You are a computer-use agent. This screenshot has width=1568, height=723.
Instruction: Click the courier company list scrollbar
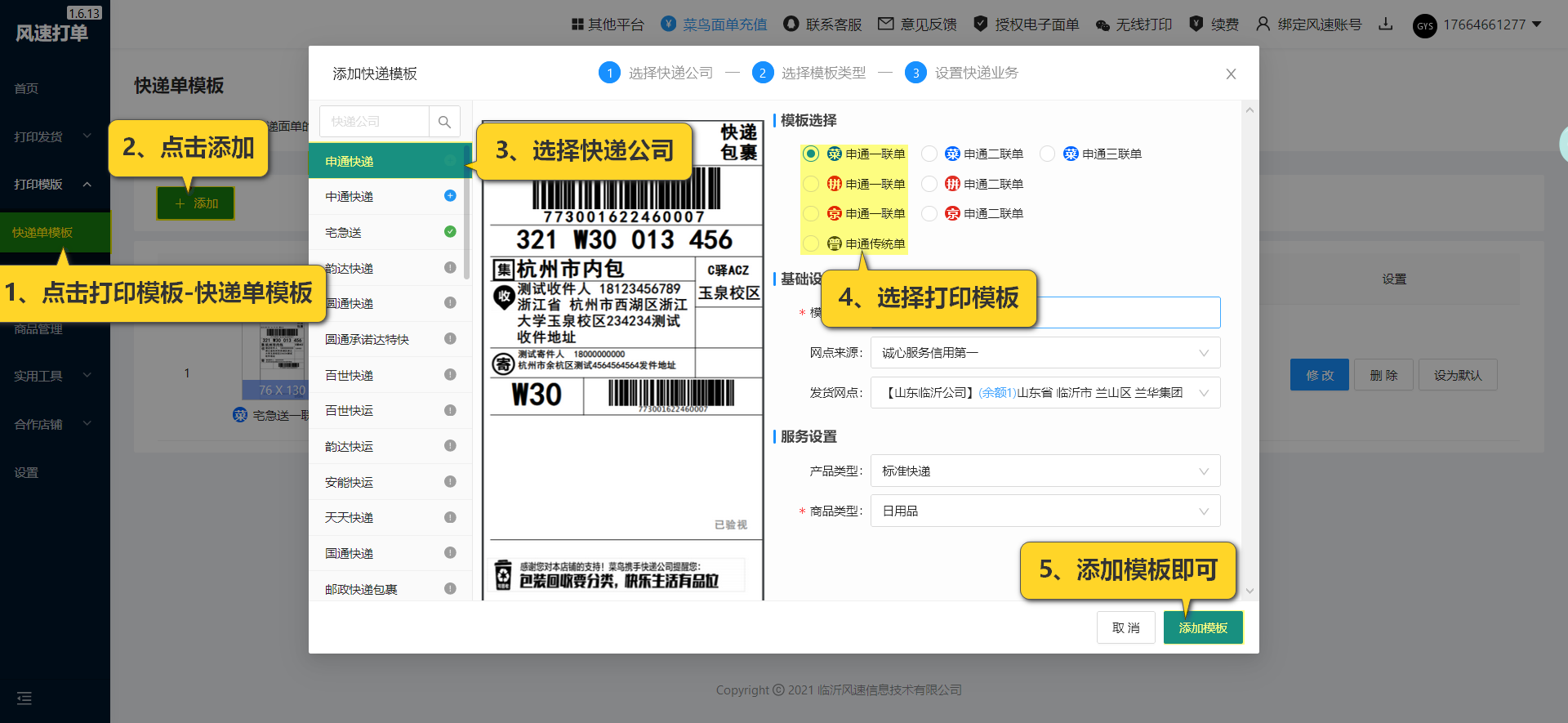pyautogui.click(x=467, y=212)
